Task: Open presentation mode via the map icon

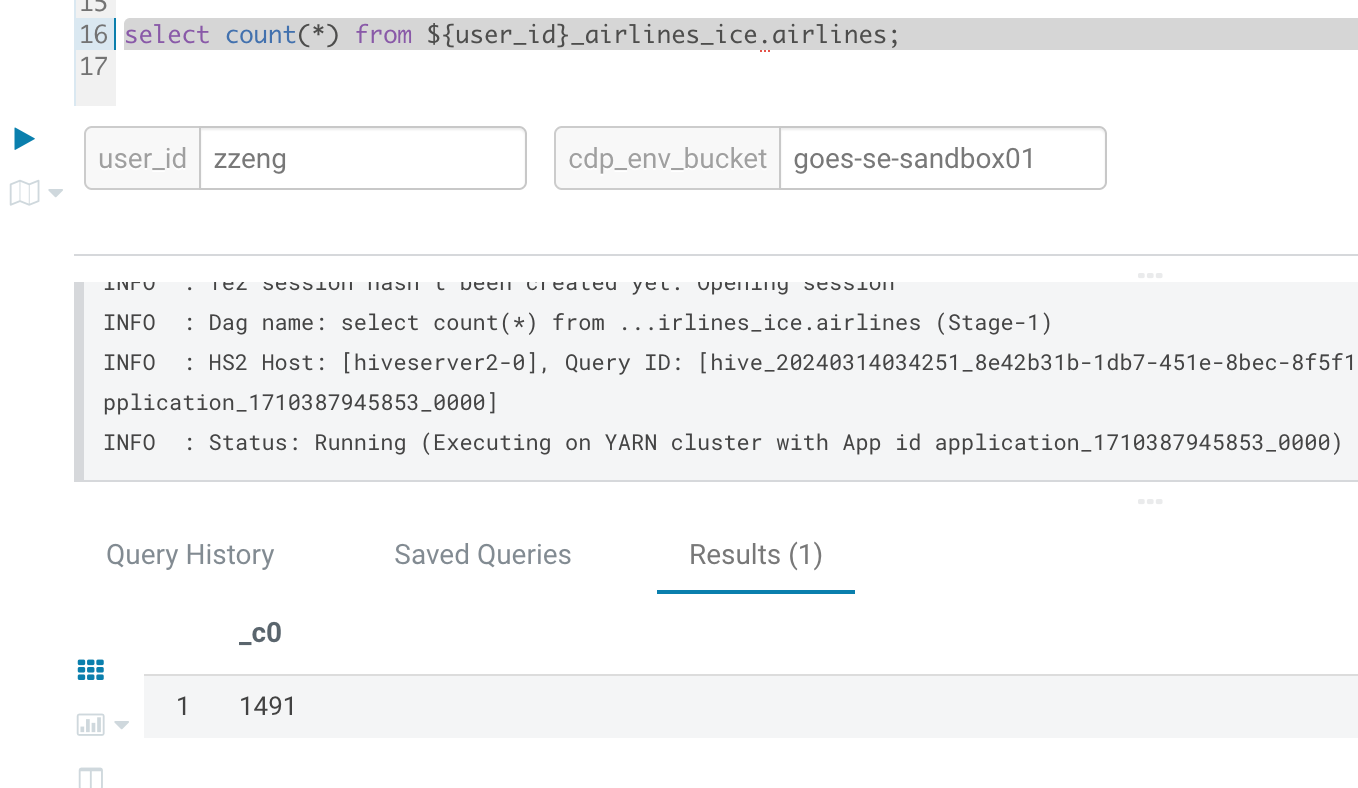Action: [22, 192]
